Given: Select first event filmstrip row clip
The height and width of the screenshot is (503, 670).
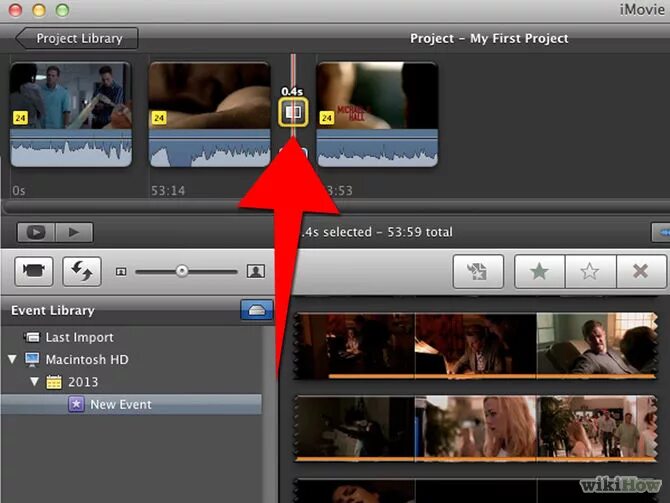Looking at the screenshot, I should pyautogui.click(x=355, y=345).
